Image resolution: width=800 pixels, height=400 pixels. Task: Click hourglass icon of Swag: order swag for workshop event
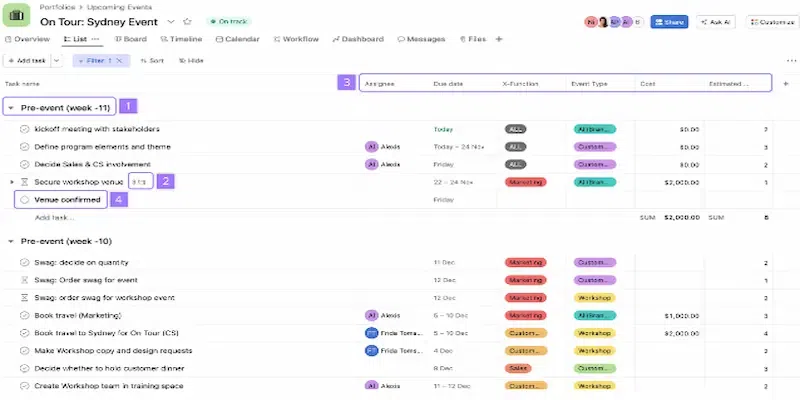coord(24,297)
